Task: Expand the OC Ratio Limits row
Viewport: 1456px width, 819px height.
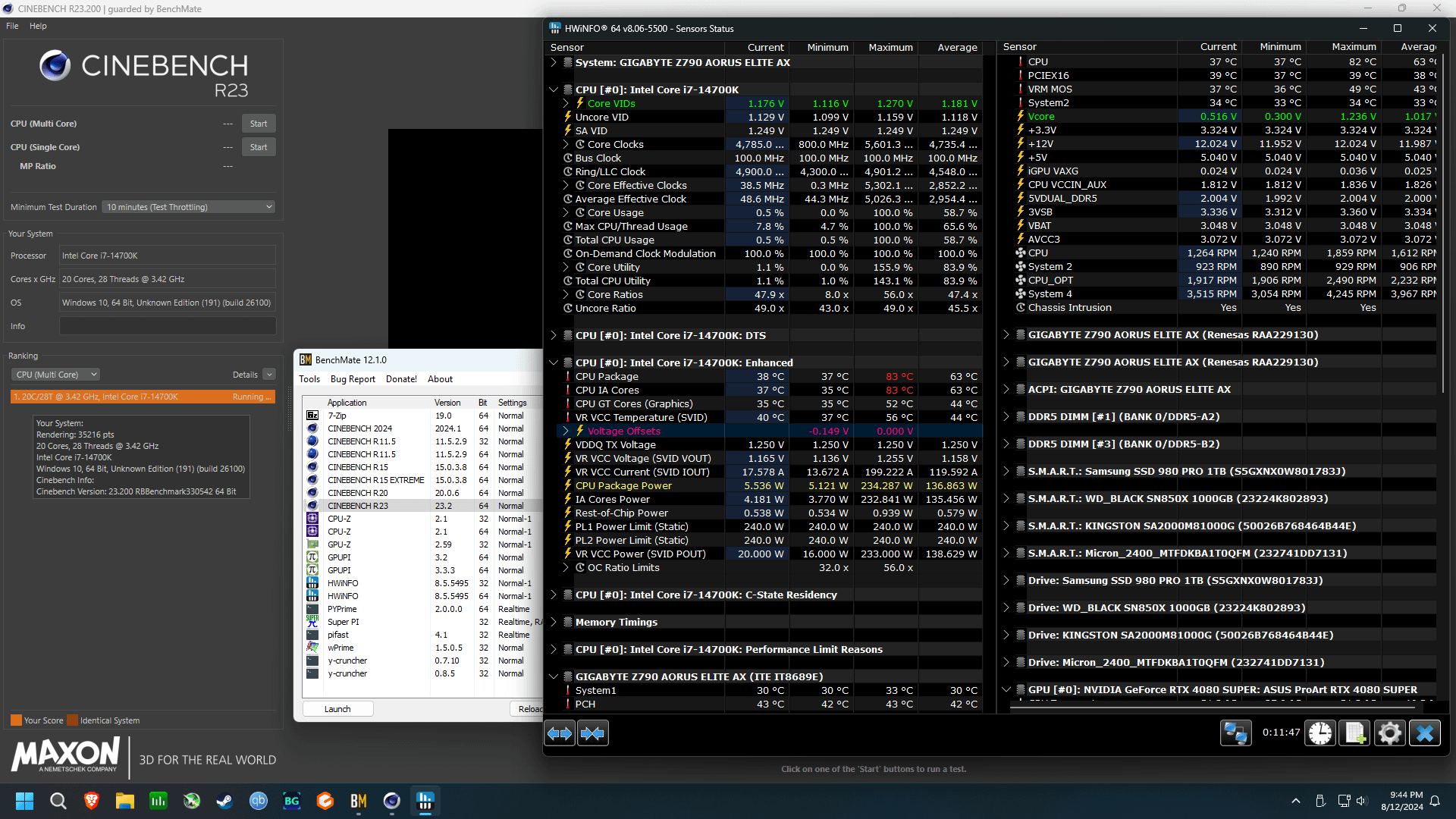Action: click(566, 567)
